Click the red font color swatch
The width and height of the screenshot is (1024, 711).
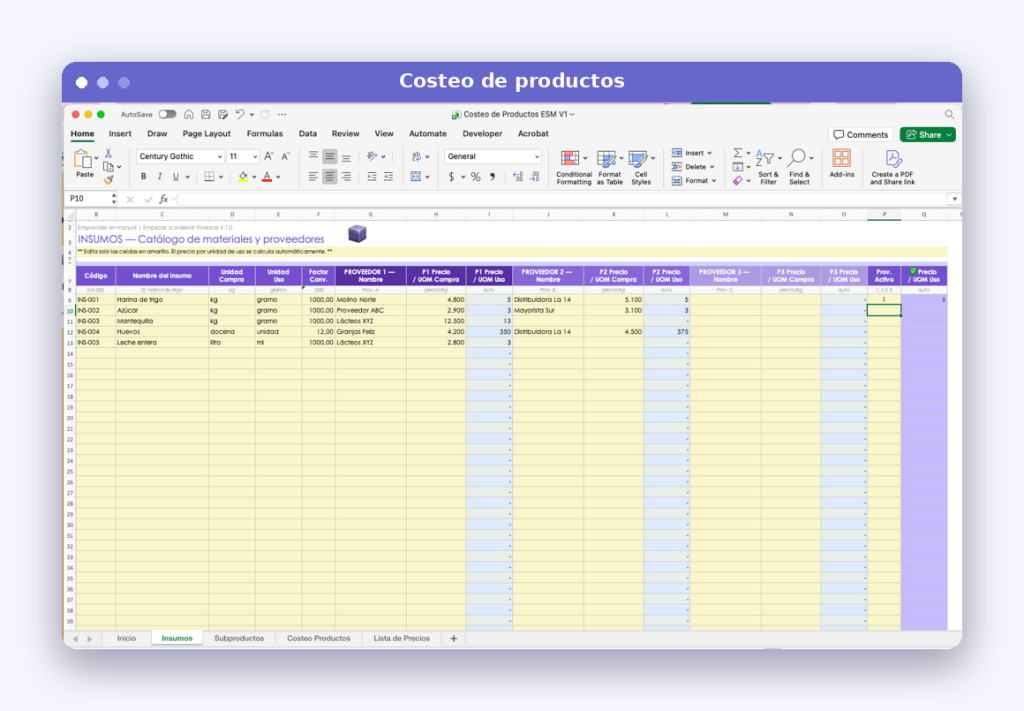pyautogui.click(x=266, y=177)
